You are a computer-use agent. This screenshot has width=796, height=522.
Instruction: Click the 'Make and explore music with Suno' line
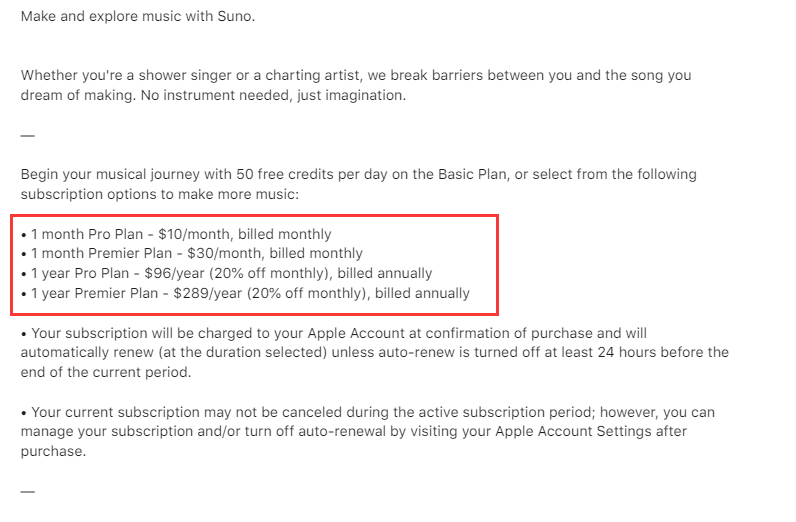(138, 16)
